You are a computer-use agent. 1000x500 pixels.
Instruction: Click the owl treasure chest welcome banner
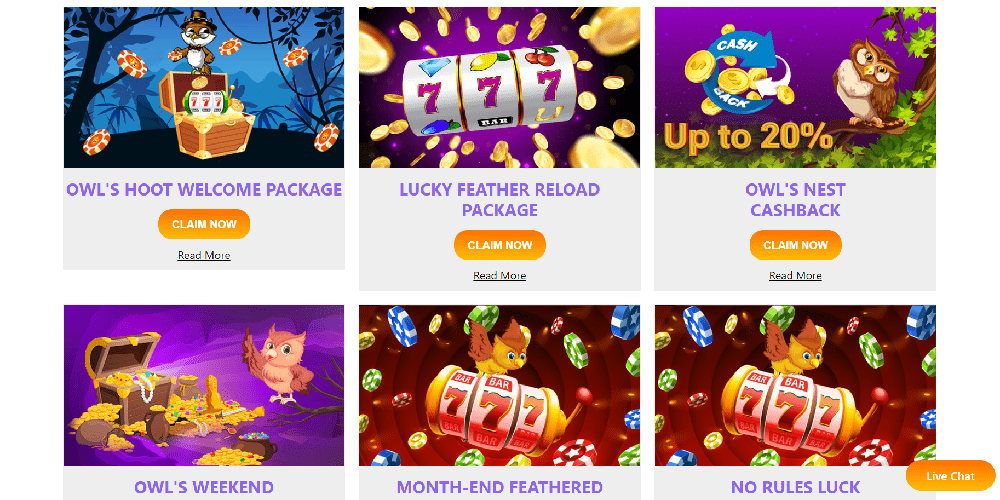[x=204, y=87]
